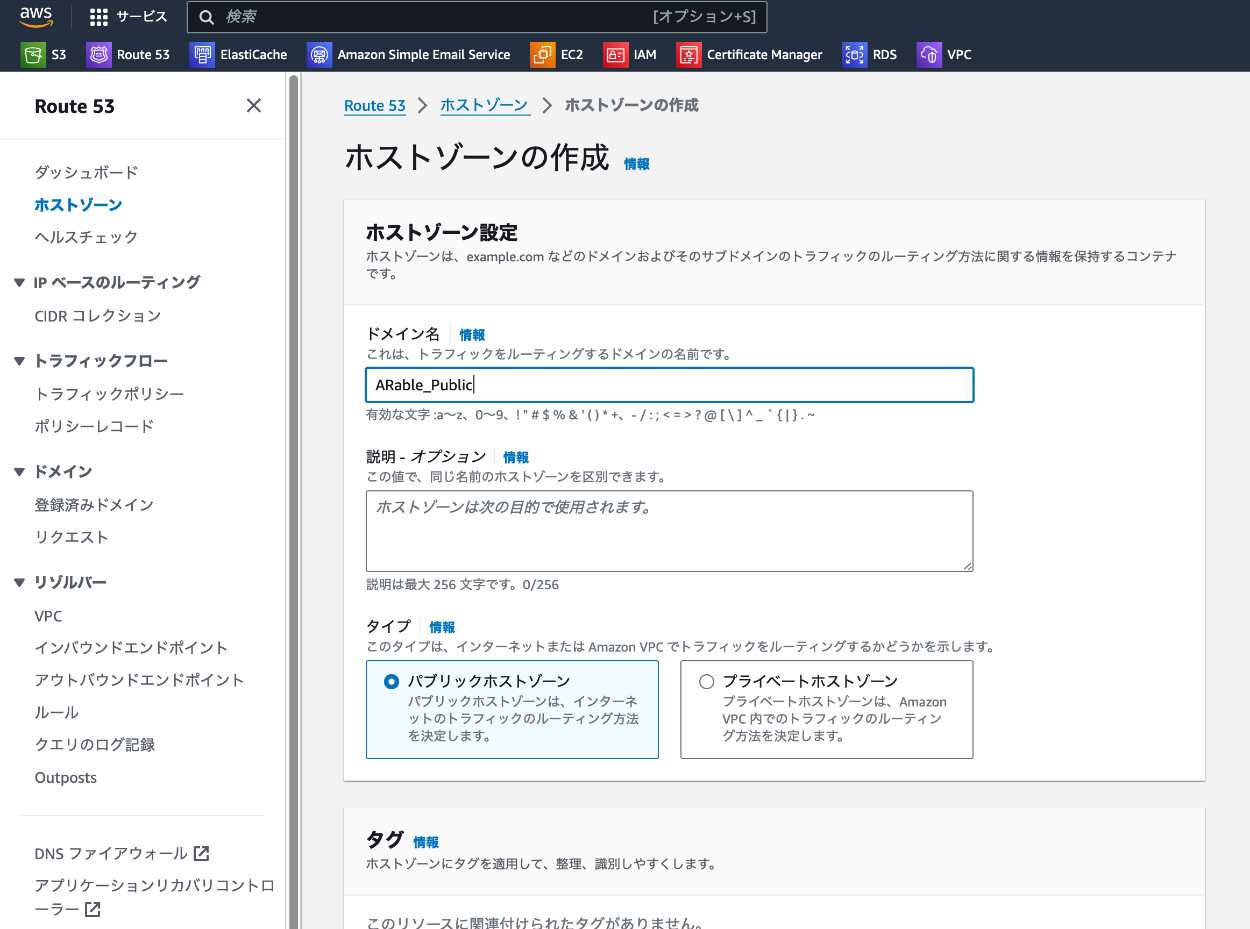Open the VPC shortcut icon in favorites
This screenshot has width=1250, height=929.
point(929,55)
